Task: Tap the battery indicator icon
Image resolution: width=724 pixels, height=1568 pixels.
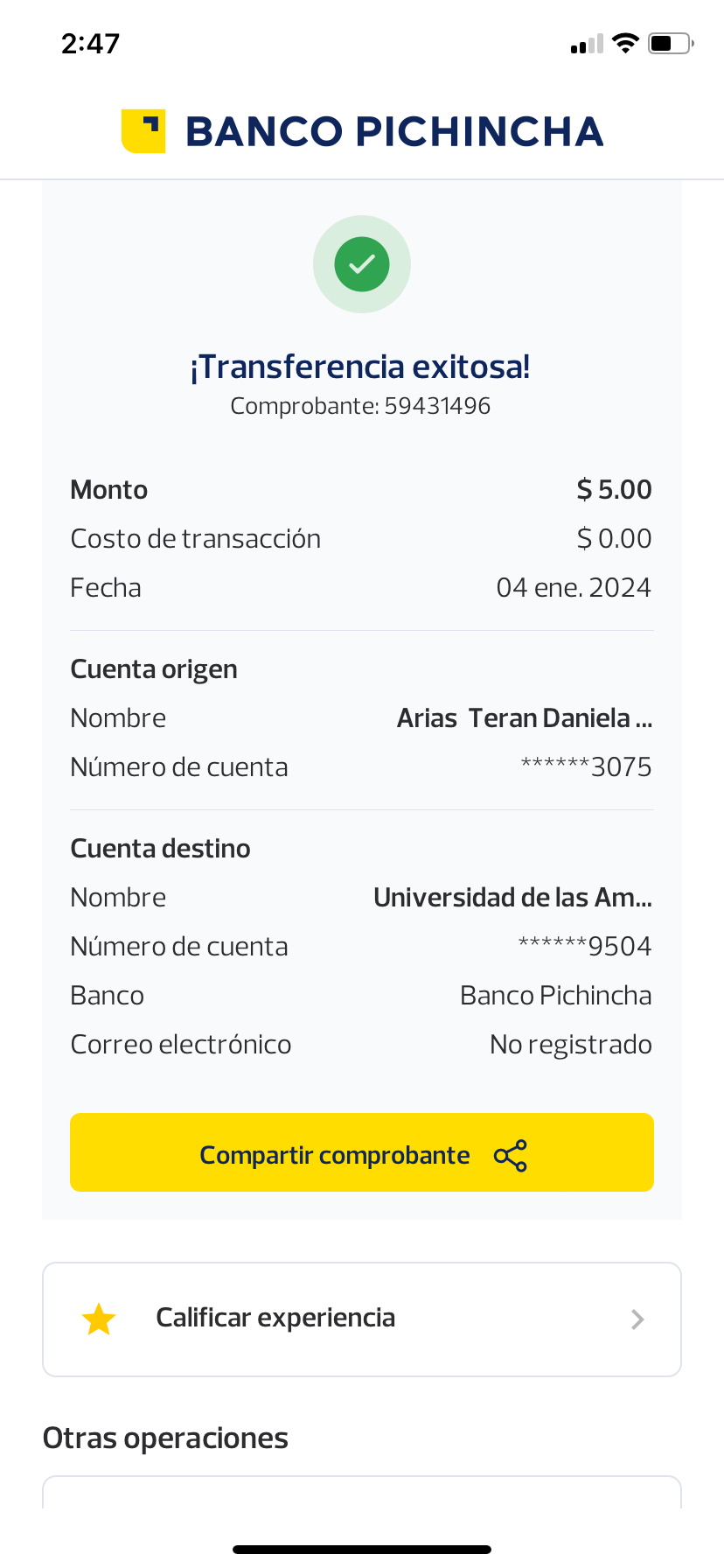Action: (x=670, y=43)
